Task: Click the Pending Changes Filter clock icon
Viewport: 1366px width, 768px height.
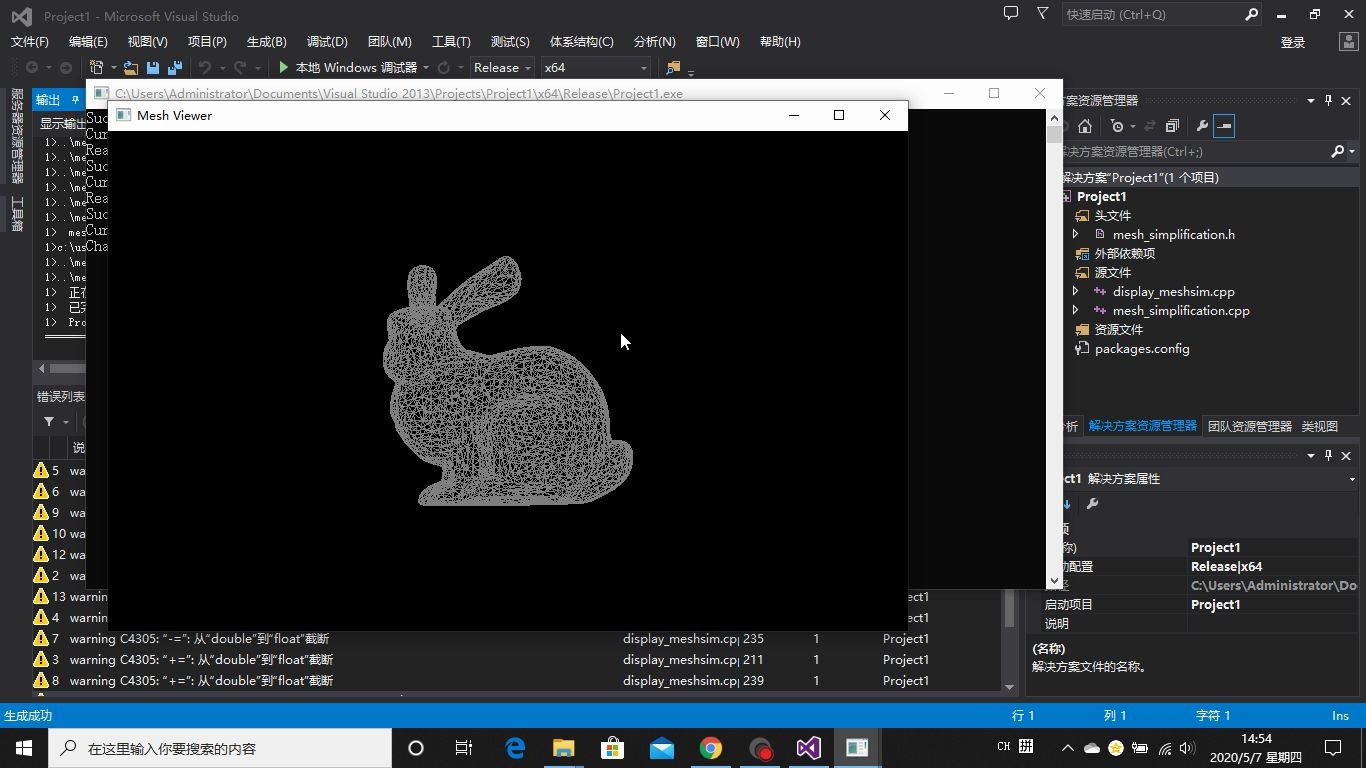Action: point(1117,126)
